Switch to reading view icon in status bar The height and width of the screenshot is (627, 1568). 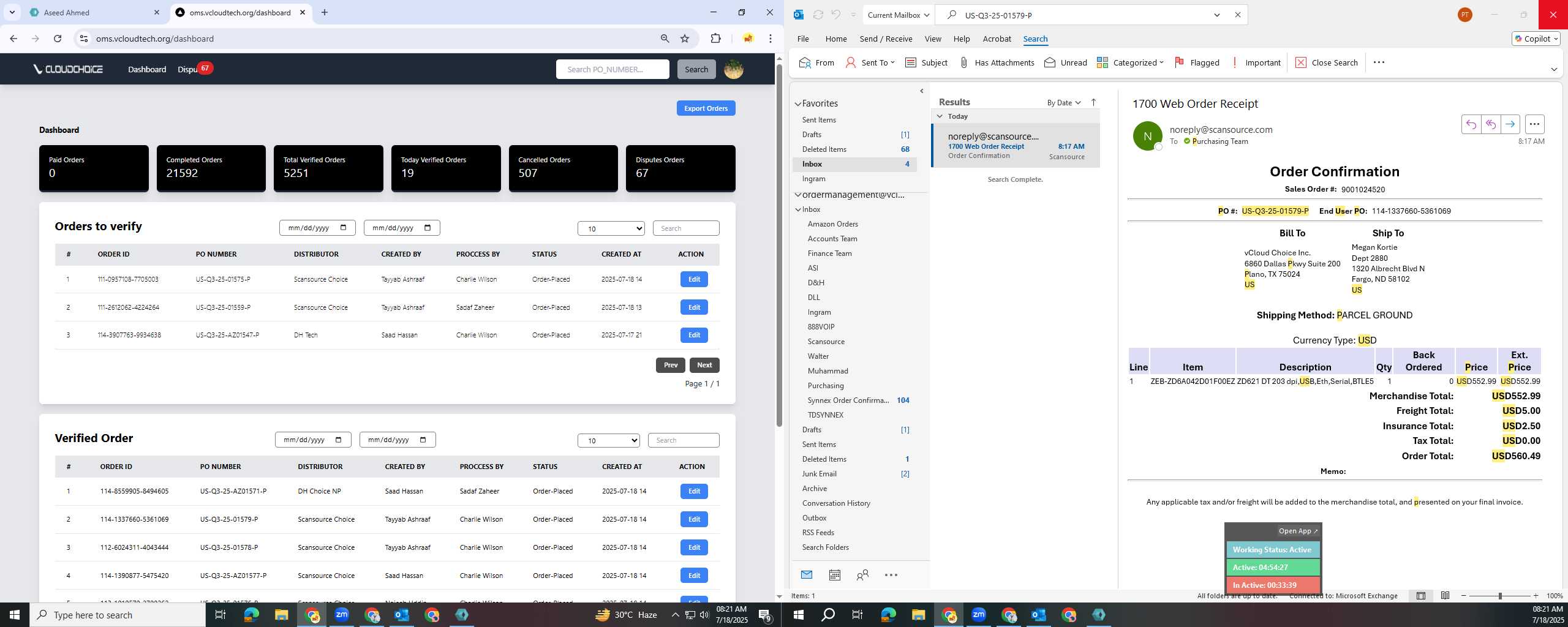pos(1445,595)
